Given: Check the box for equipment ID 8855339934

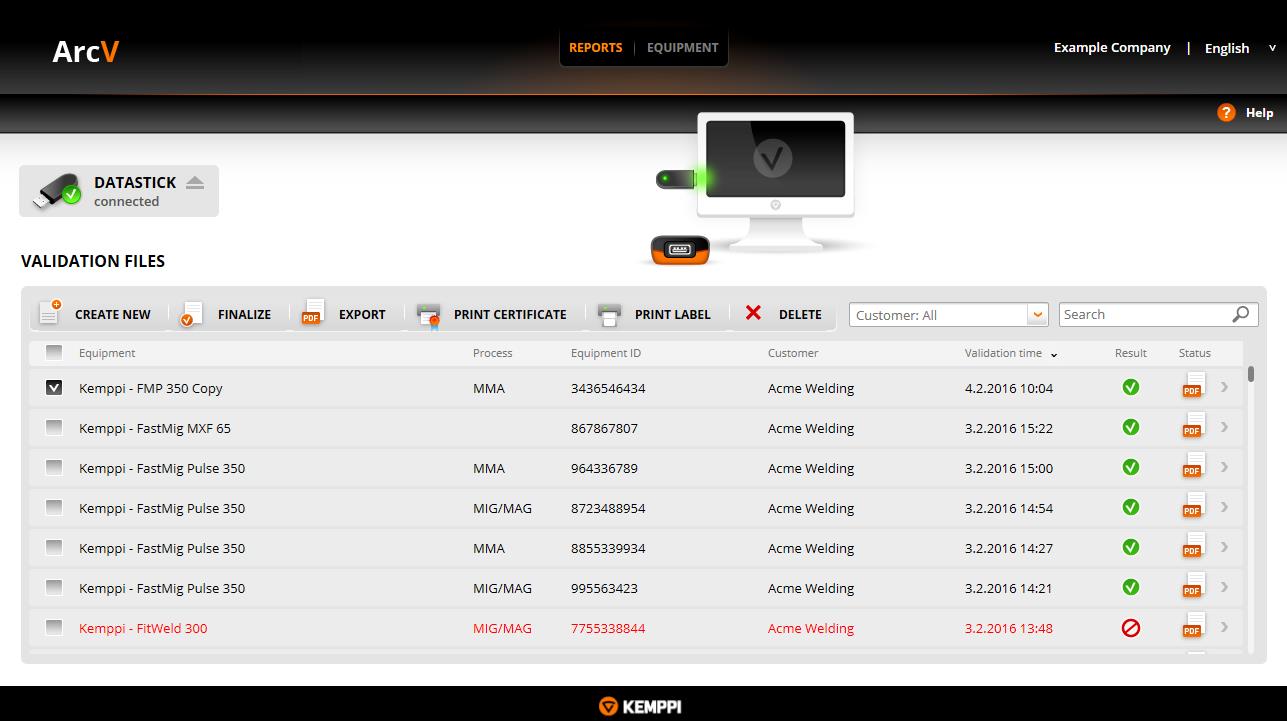Looking at the screenshot, I should pos(54,547).
